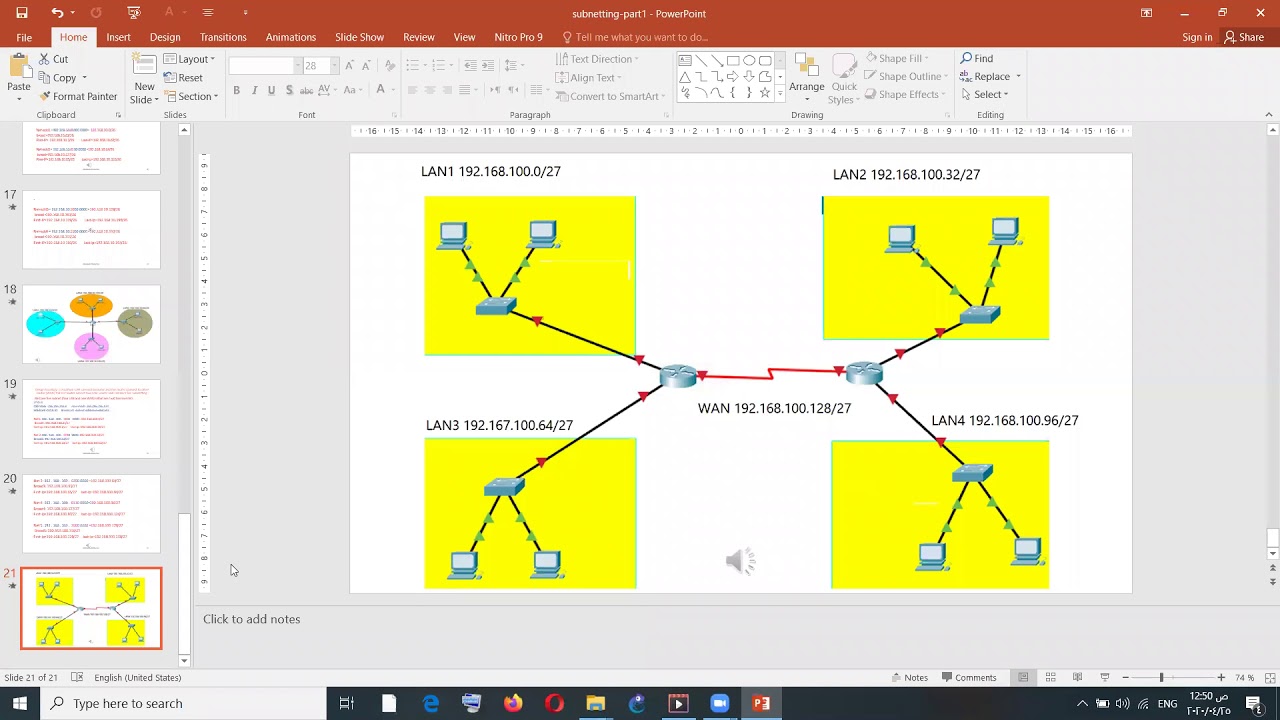Click the Tell me search field

[x=635, y=37]
